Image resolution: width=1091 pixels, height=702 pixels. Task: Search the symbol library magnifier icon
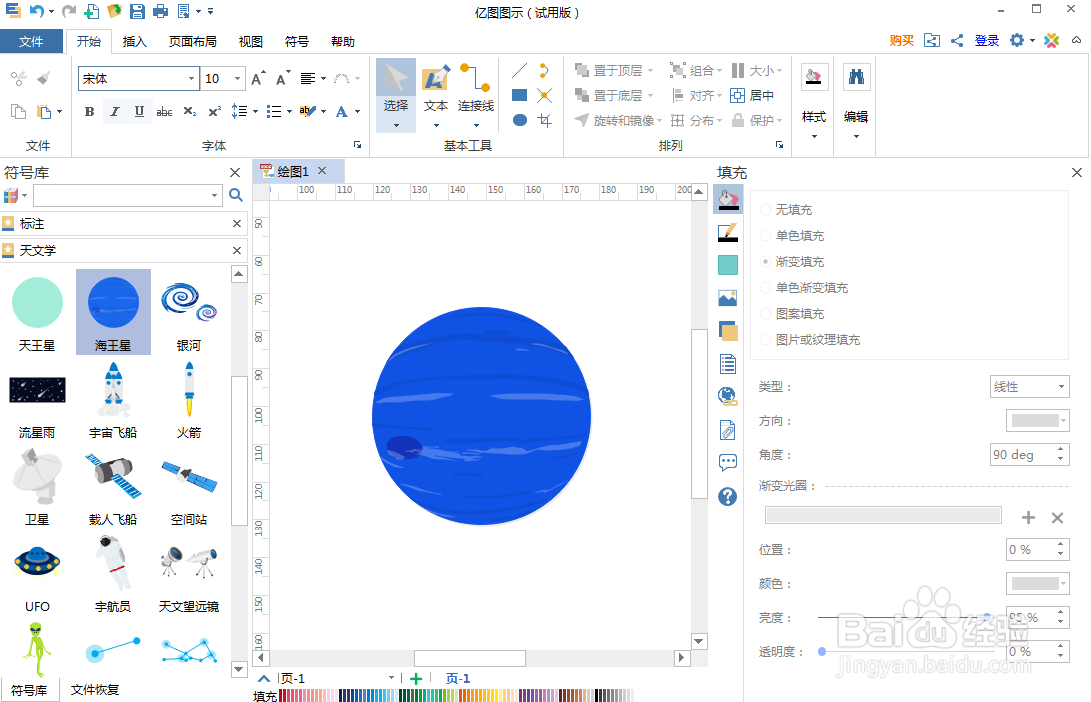(x=236, y=196)
